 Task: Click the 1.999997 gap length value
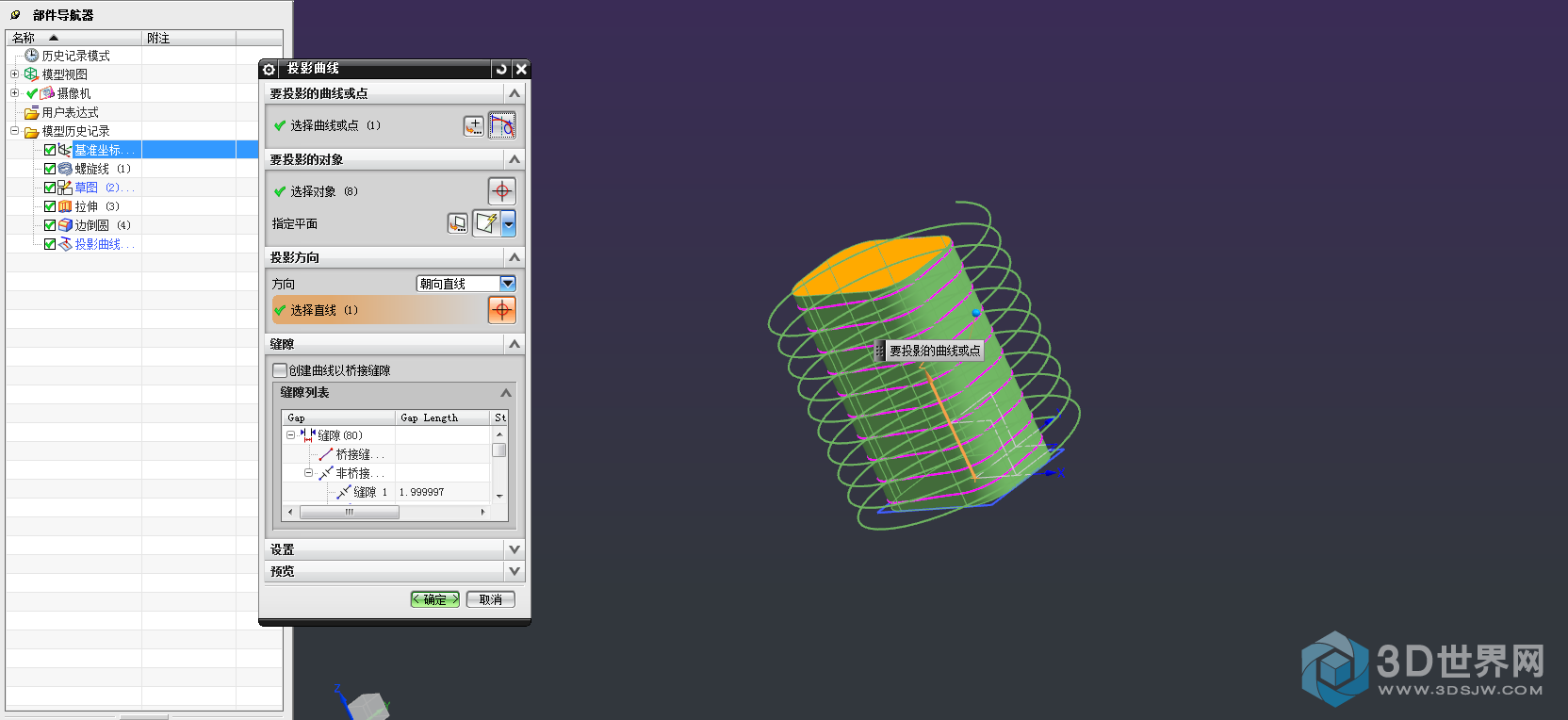coord(421,492)
